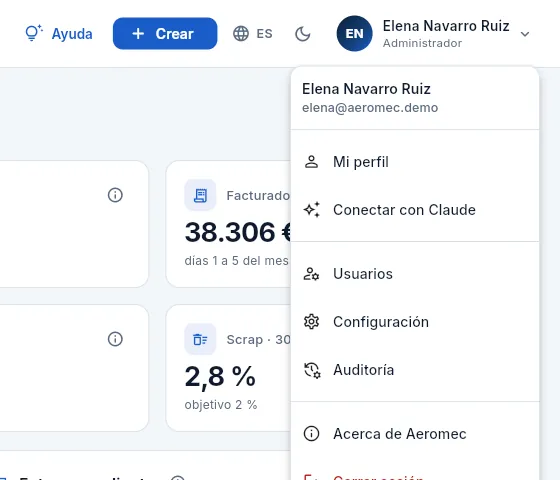The height and width of the screenshot is (480, 560).
Task: Click the scrap bin icon on Scrap card
Action: coord(200,339)
